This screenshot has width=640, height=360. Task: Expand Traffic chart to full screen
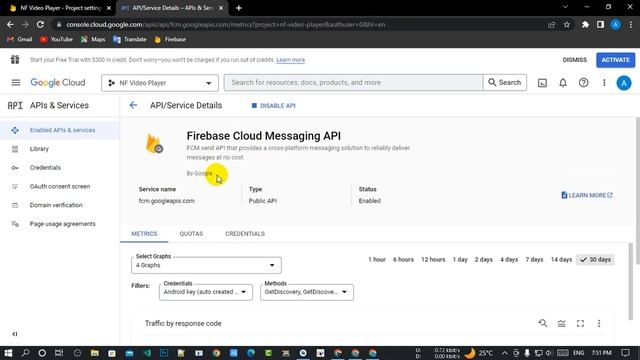[x=580, y=323]
